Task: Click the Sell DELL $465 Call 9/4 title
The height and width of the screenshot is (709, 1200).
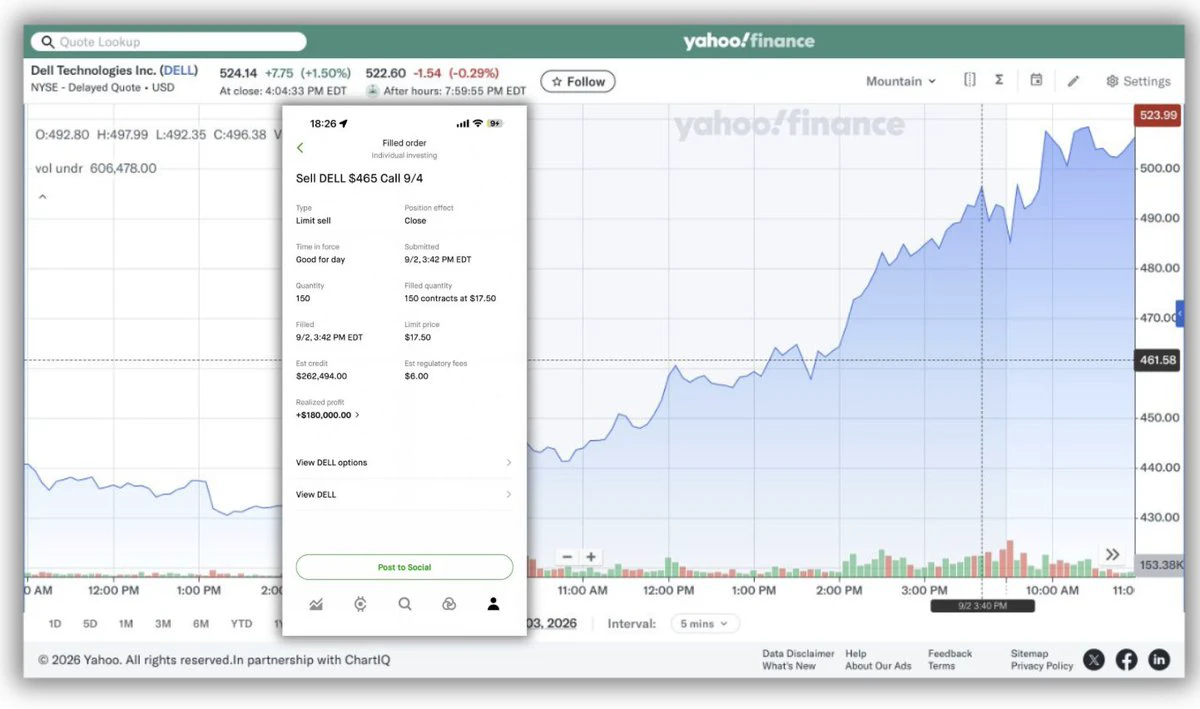Action: click(359, 178)
